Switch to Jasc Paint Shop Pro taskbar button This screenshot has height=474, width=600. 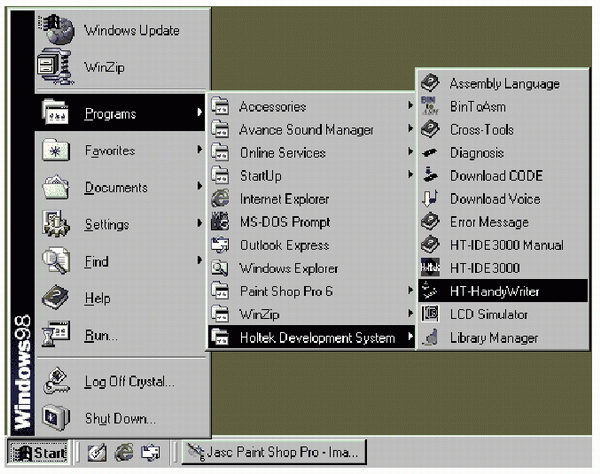pos(274,453)
